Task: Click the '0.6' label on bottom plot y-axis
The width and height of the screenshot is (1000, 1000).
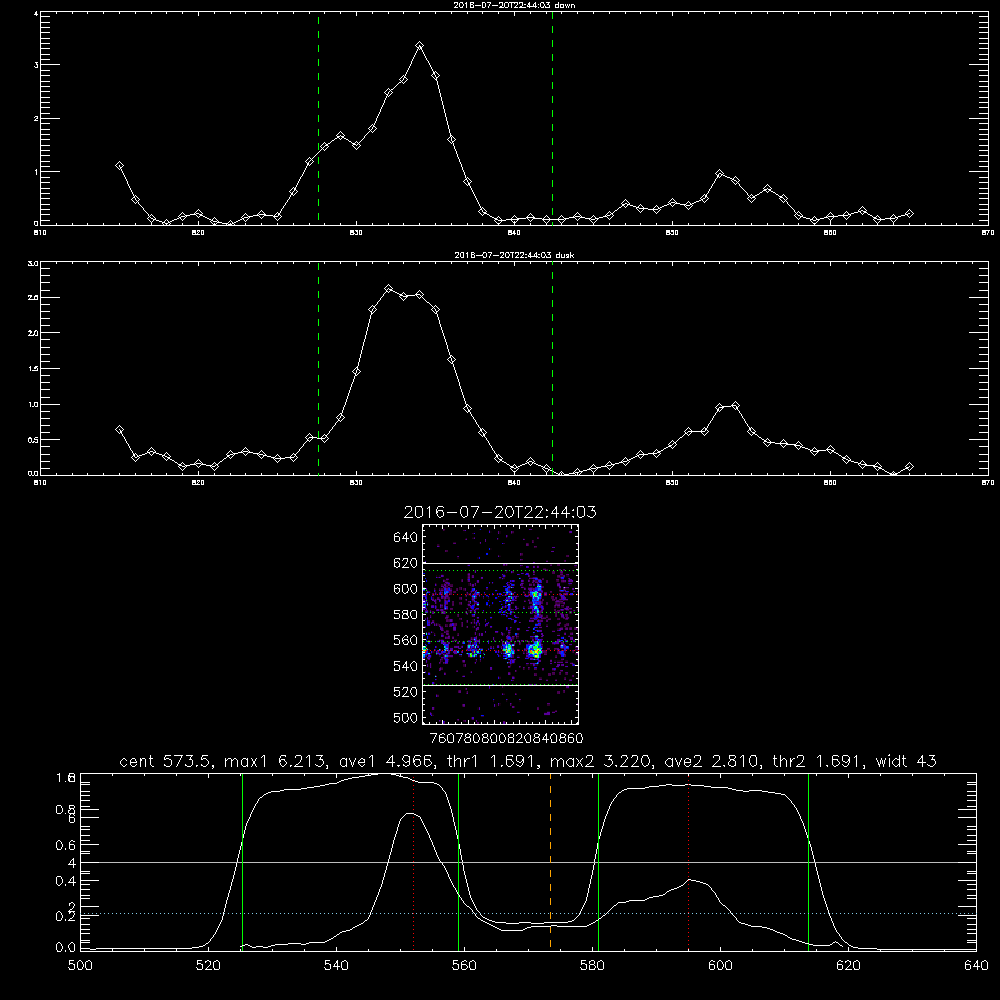Action: pyautogui.click(x=65, y=845)
